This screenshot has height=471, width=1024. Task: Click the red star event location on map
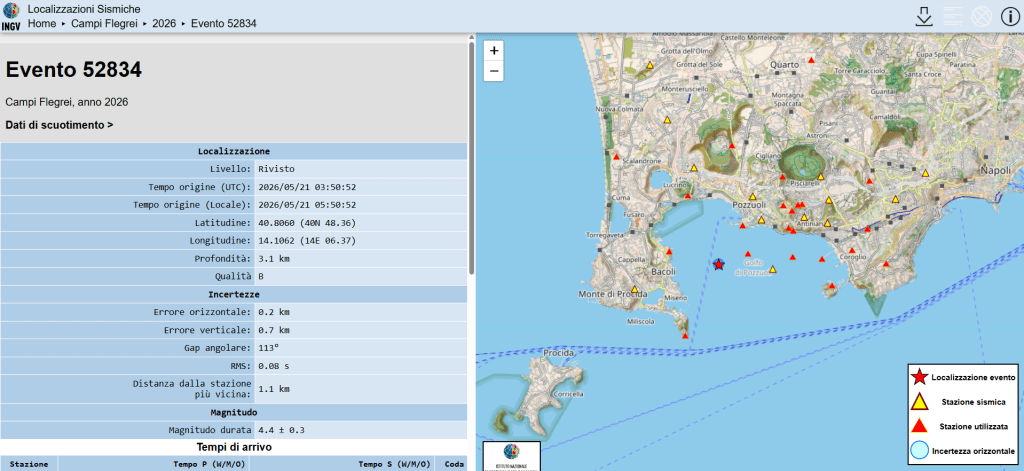[x=719, y=265]
